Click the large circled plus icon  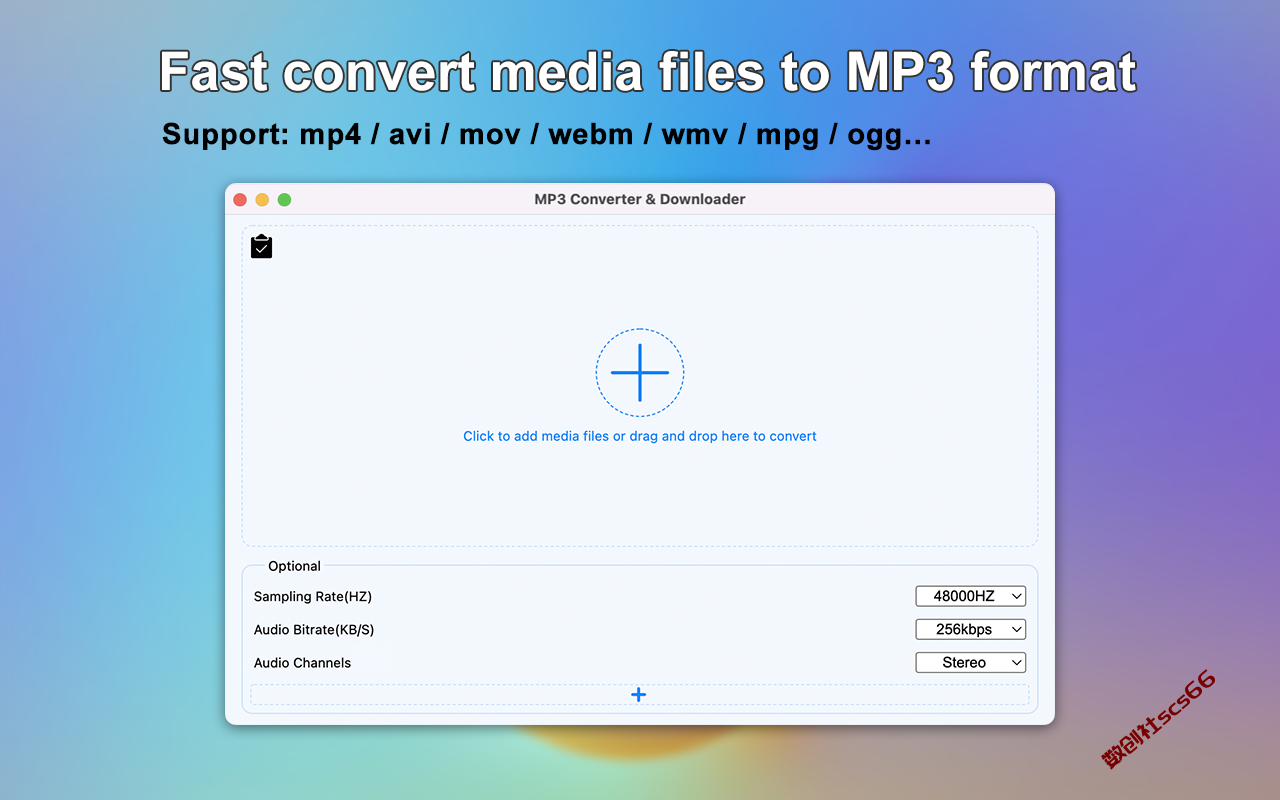tap(640, 372)
